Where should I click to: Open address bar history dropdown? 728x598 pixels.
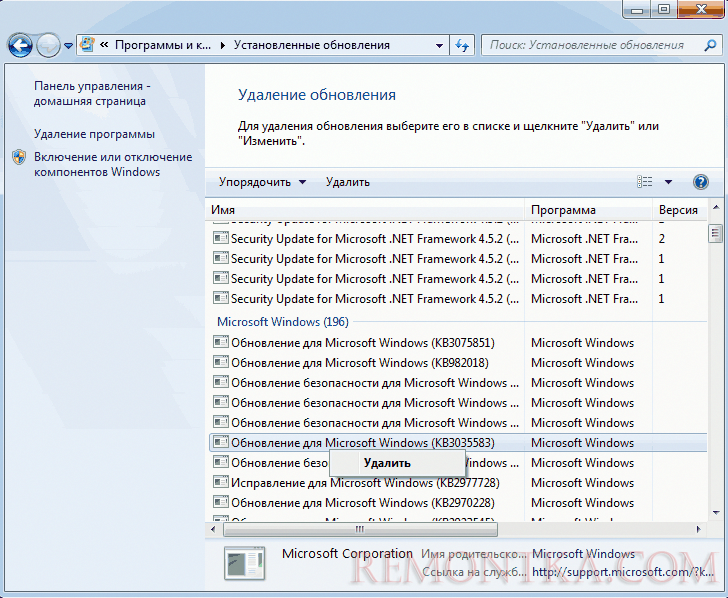[439, 46]
